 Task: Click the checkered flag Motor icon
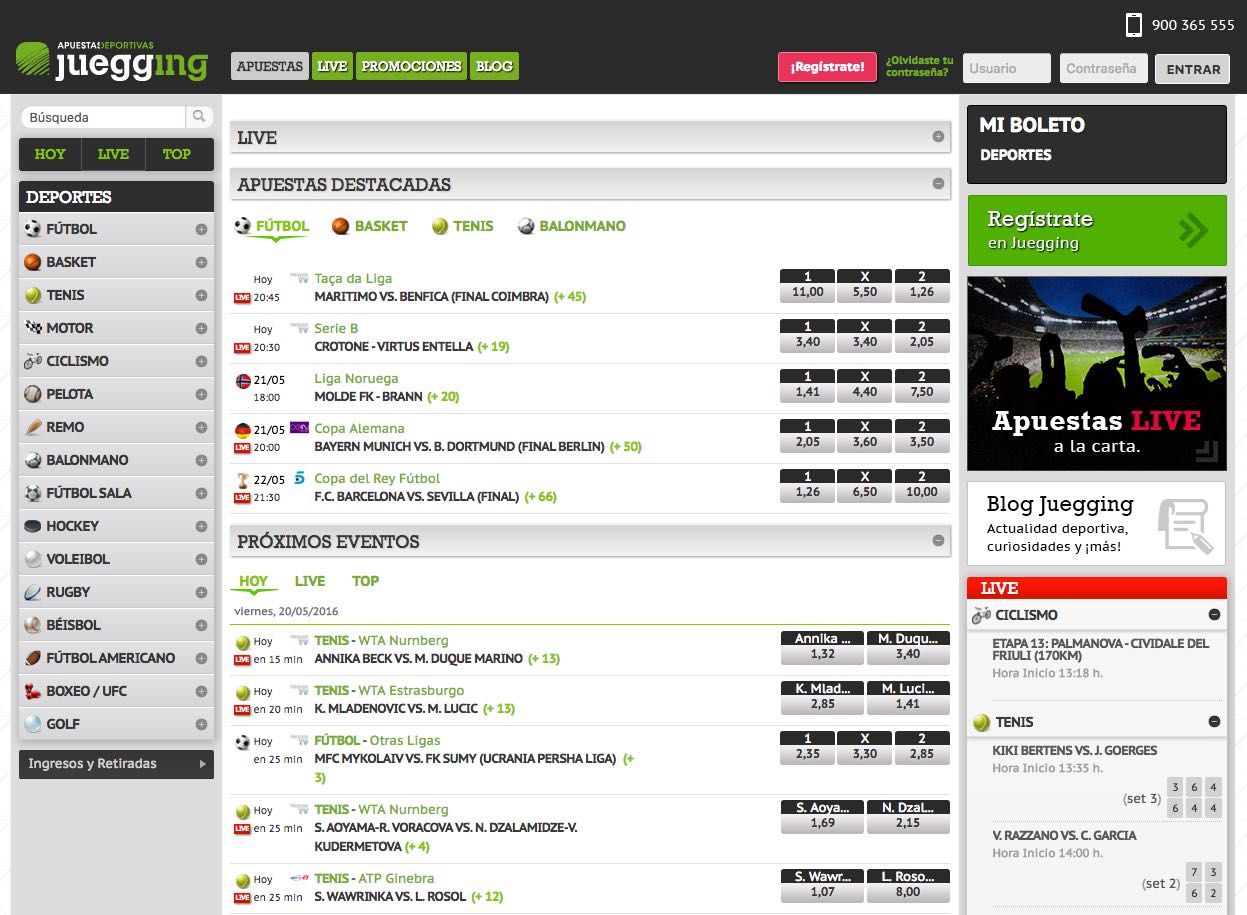pyautogui.click(x=33, y=328)
